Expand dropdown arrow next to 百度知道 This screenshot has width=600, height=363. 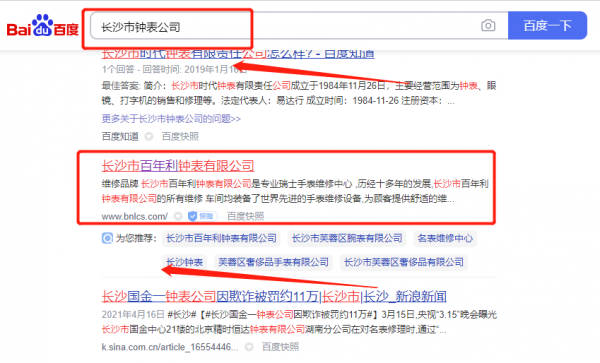click(149, 137)
